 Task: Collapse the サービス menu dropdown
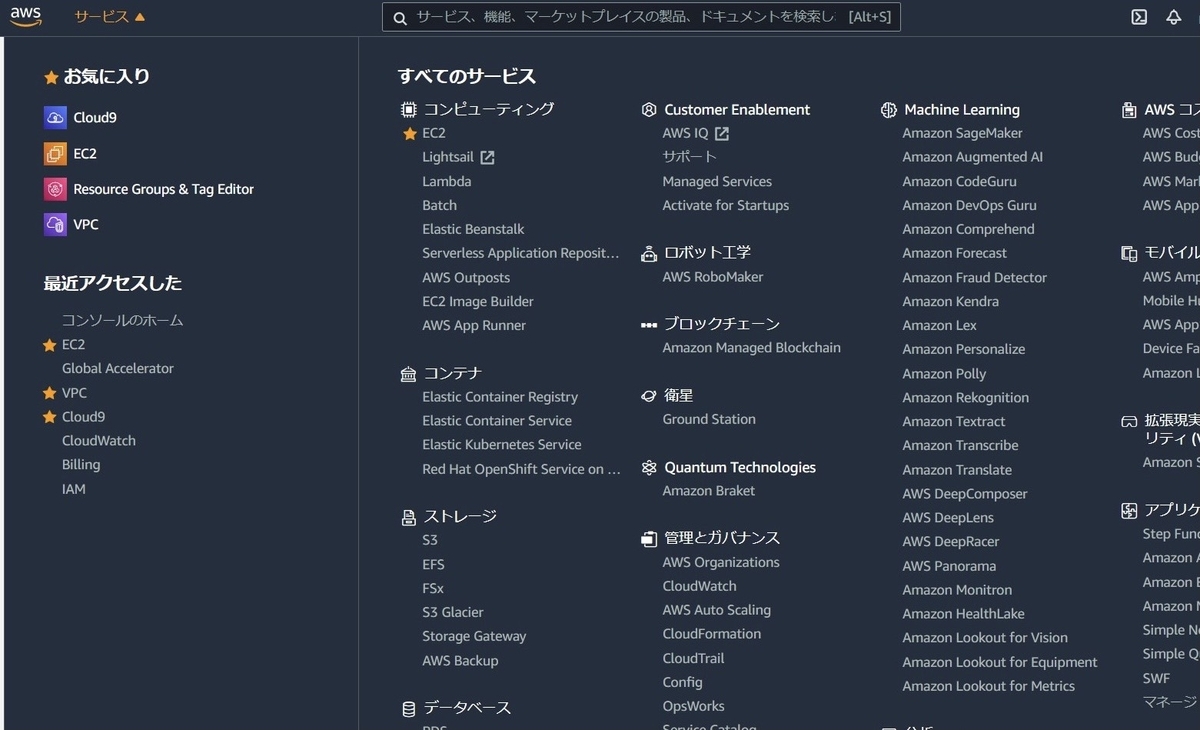110,17
